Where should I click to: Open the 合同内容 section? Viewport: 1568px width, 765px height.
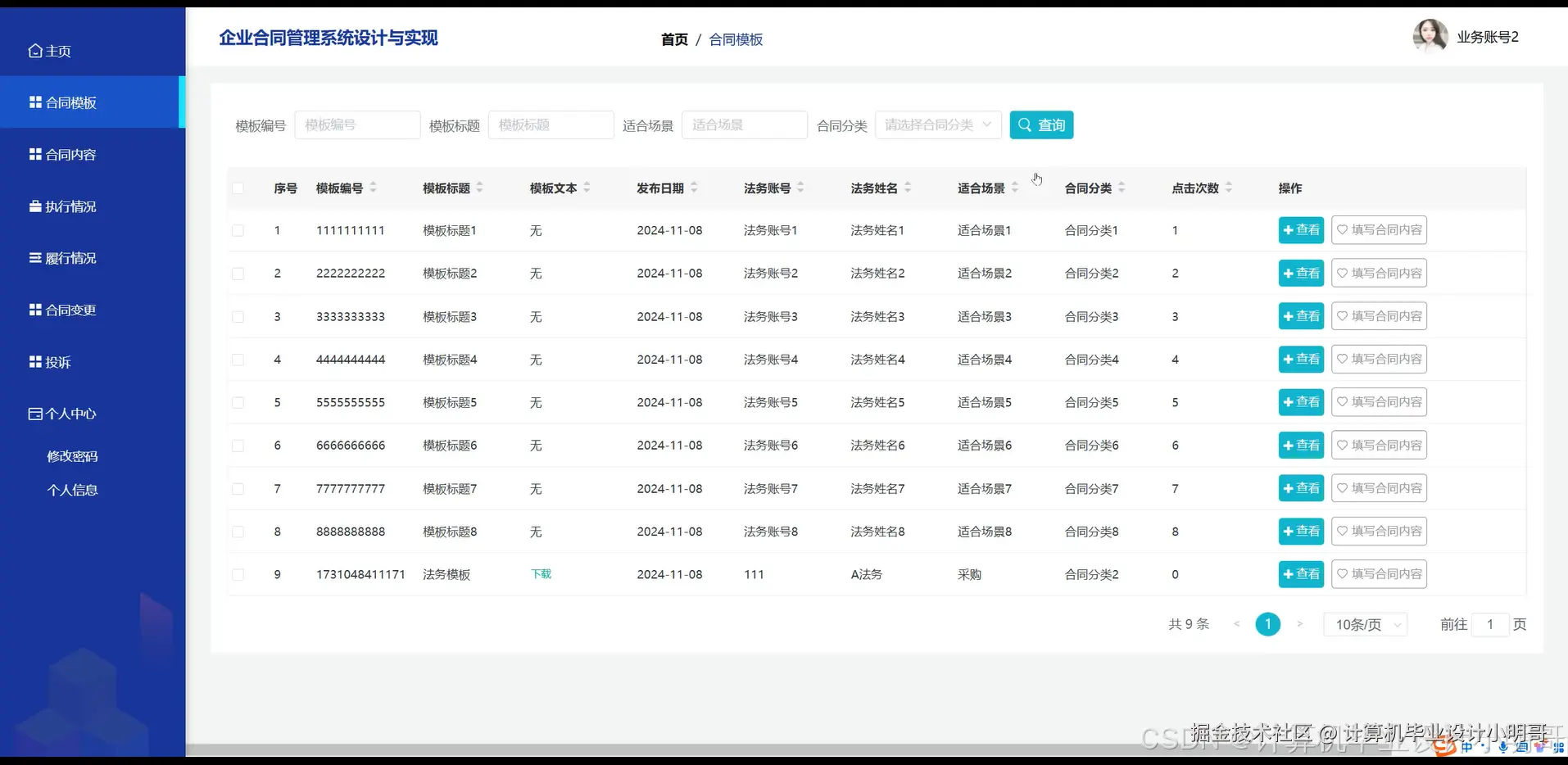point(70,154)
